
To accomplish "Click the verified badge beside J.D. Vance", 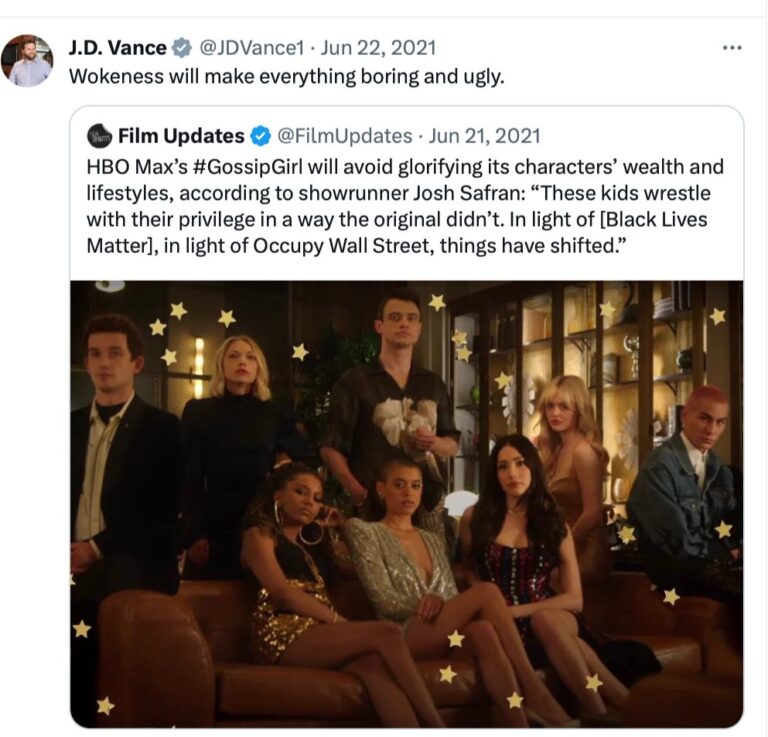I will [x=182, y=48].
